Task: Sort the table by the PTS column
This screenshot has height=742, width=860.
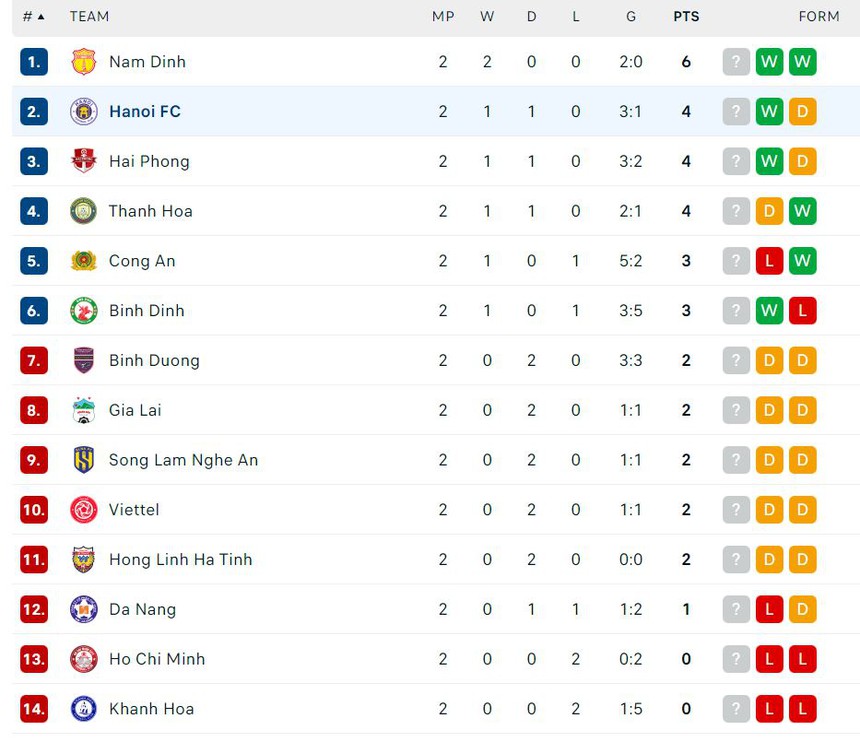Action: (x=686, y=16)
